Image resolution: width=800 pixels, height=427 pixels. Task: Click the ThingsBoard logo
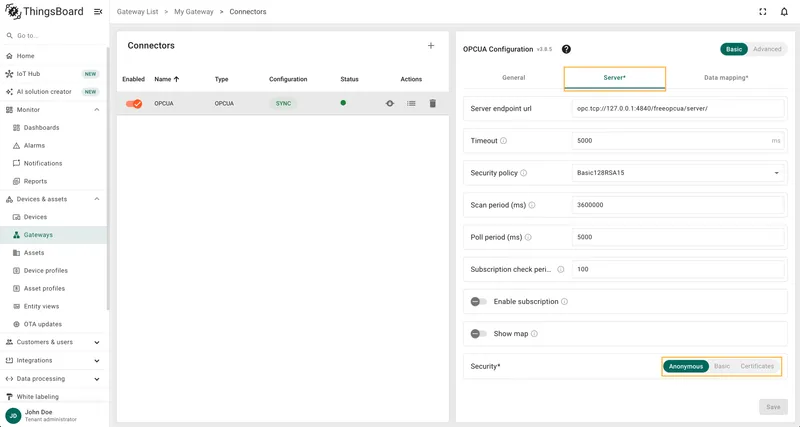pyautogui.click(x=44, y=12)
